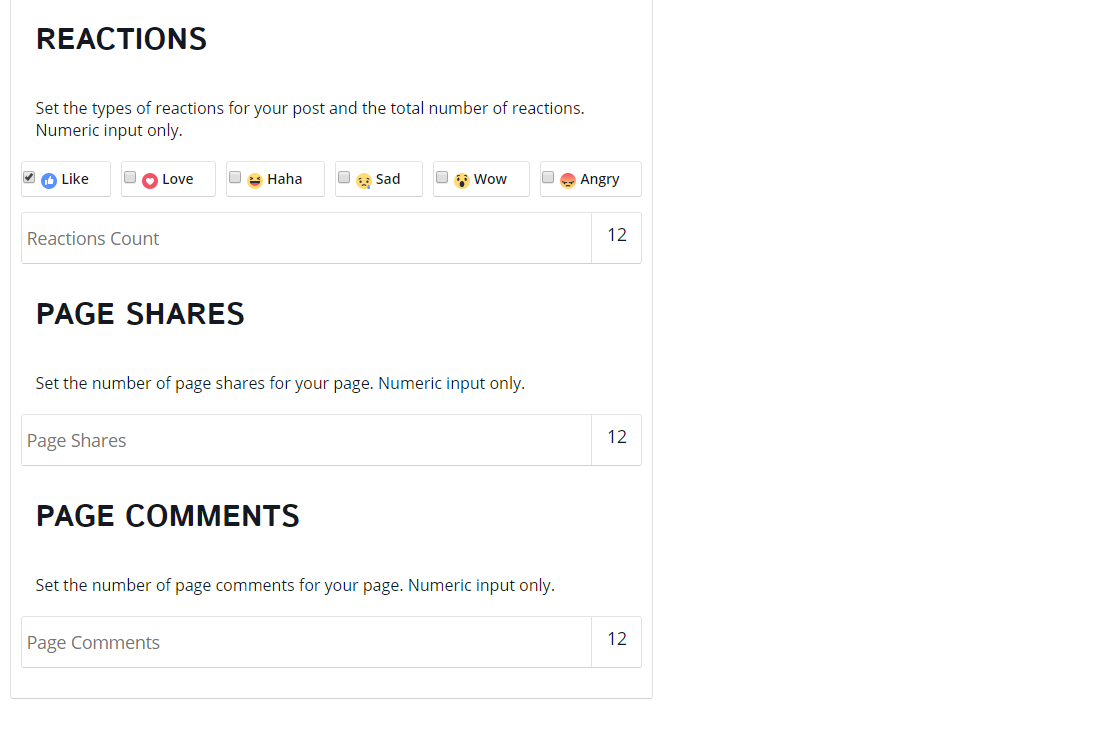1119x753 pixels.
Task: Select the Angry reaction checkbox
Action: [548, 177]
